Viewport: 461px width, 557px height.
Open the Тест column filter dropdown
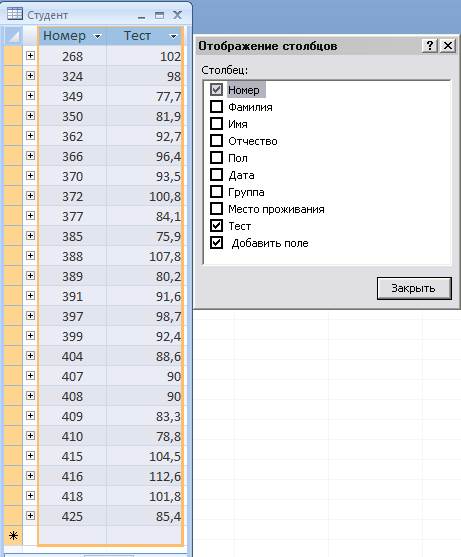pyautogui.click(x=173, y=36)
